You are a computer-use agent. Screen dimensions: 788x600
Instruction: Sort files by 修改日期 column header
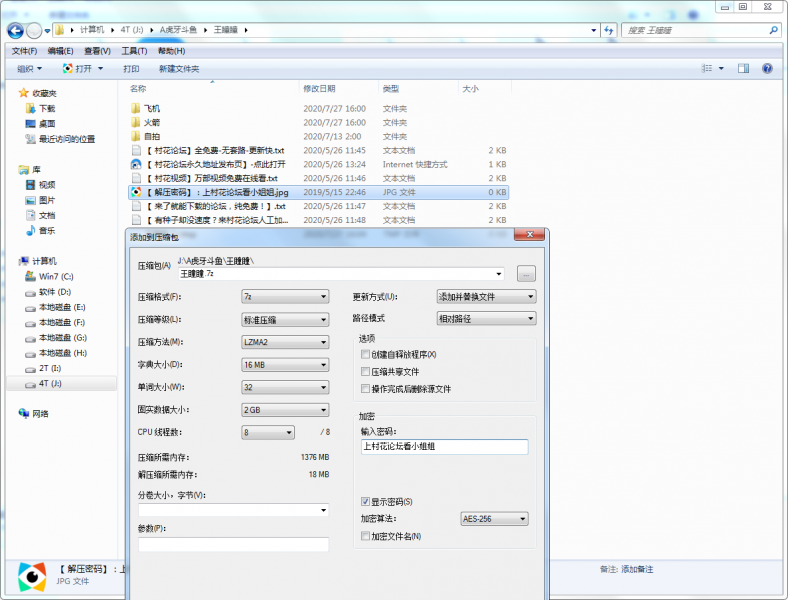click(x=319, y=88)
